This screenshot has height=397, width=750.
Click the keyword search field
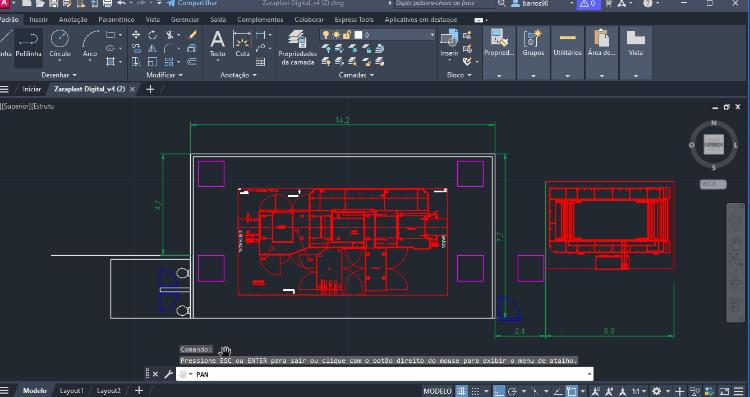click(444, 3)
